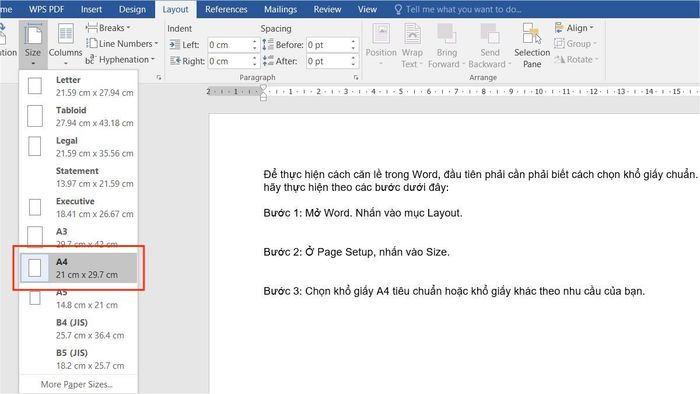Click the Indent Left spinner arrows
The width and height of the screenshot is (700, 394).
[254, 45]
